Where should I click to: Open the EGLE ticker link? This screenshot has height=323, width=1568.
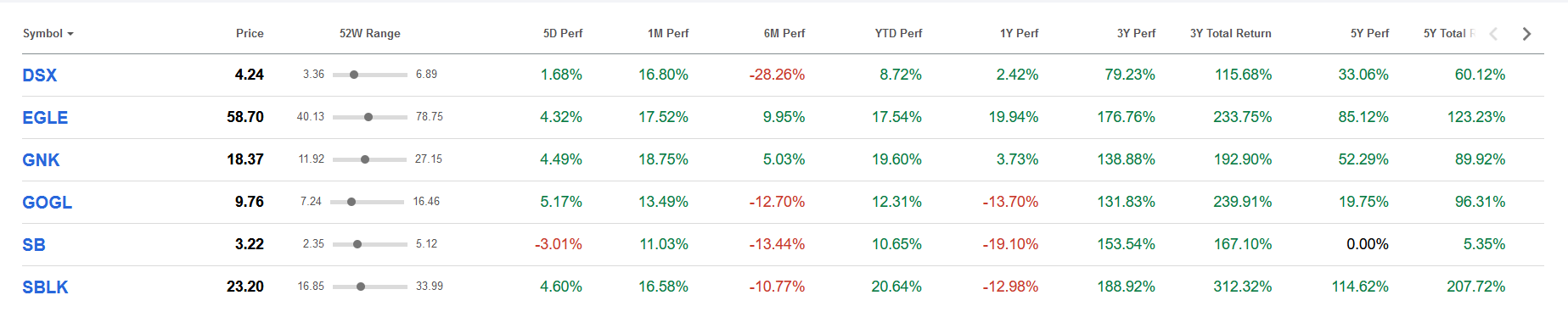coord(45,118)
